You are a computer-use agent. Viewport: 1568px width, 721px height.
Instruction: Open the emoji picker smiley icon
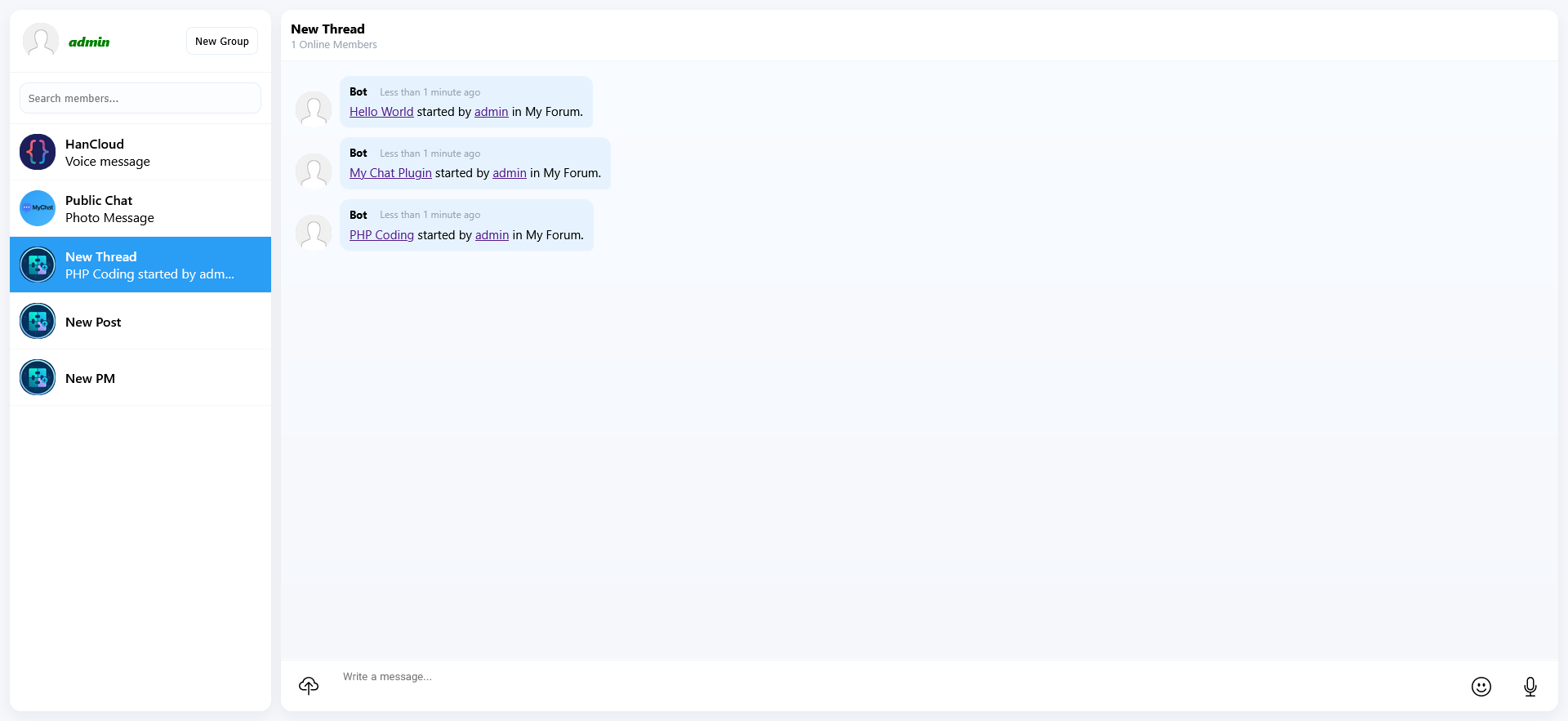point(1481,687)
